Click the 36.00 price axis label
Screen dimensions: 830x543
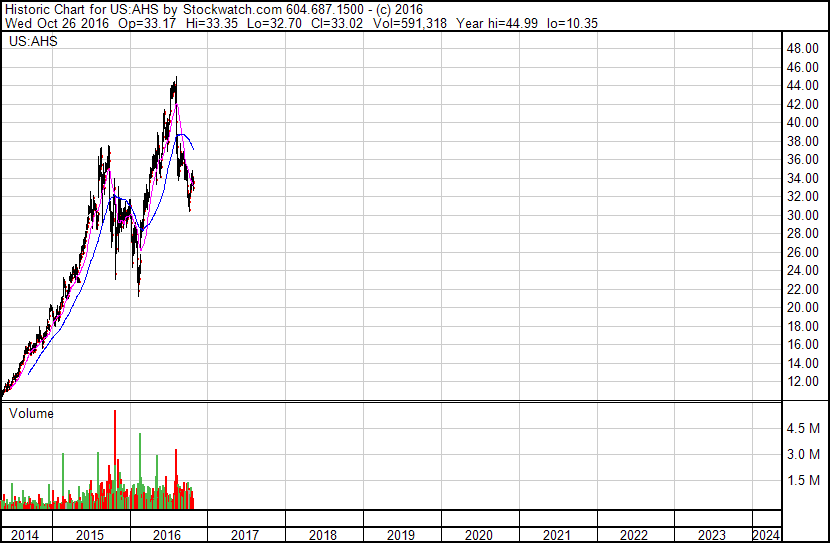pyautogui.click(x=802, y=159)
